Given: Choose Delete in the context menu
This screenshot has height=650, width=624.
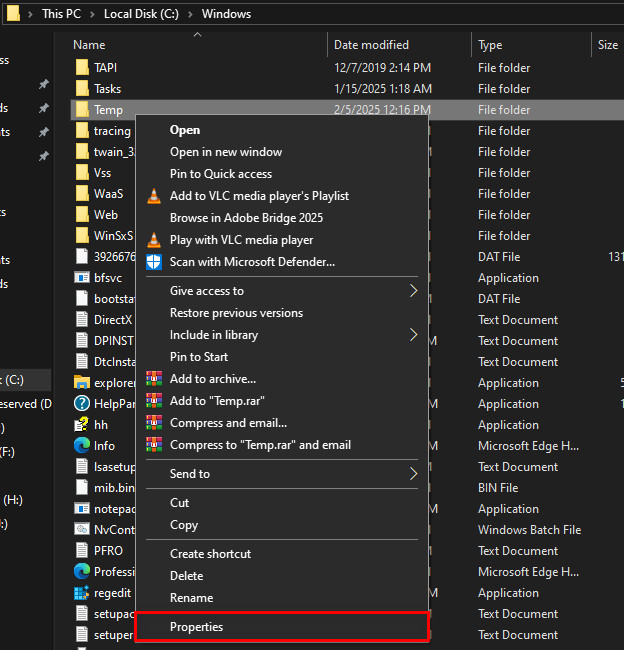Looking at the screenshot, I should 186,576.
